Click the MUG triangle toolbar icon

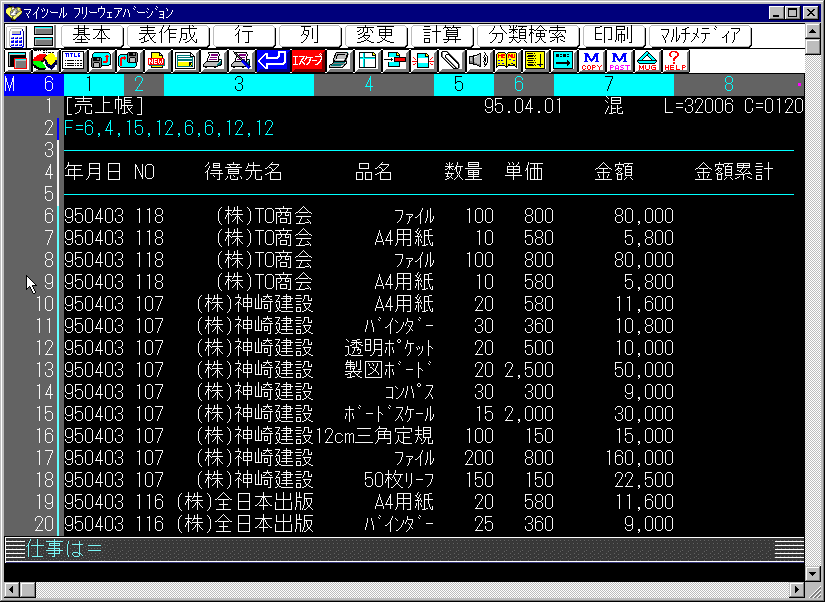pyautogui.click(x=647, y=61)
